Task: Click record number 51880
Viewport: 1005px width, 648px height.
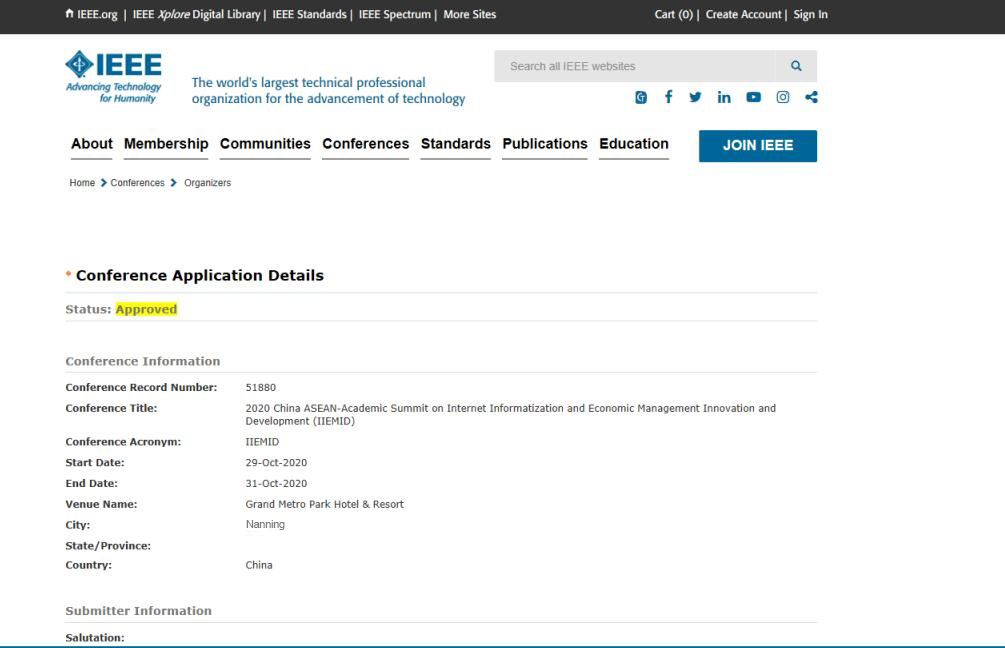Action: [x=261, y=388]
